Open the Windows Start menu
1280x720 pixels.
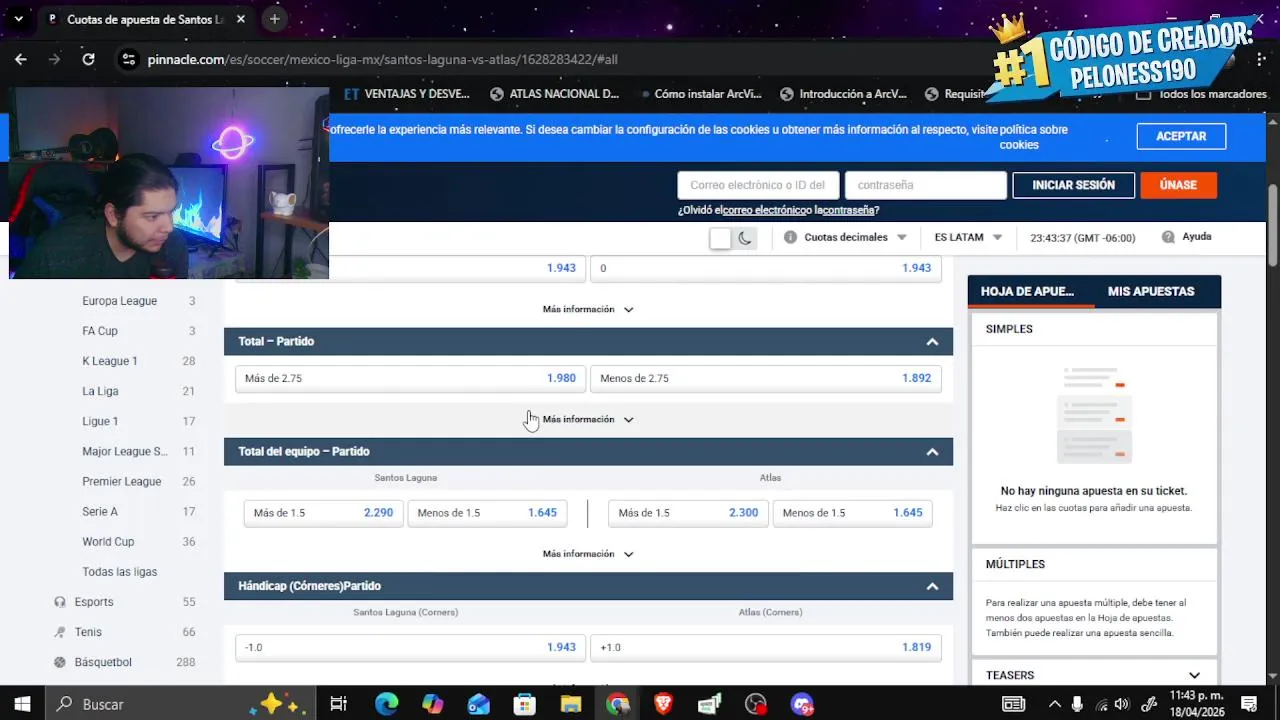22,704
